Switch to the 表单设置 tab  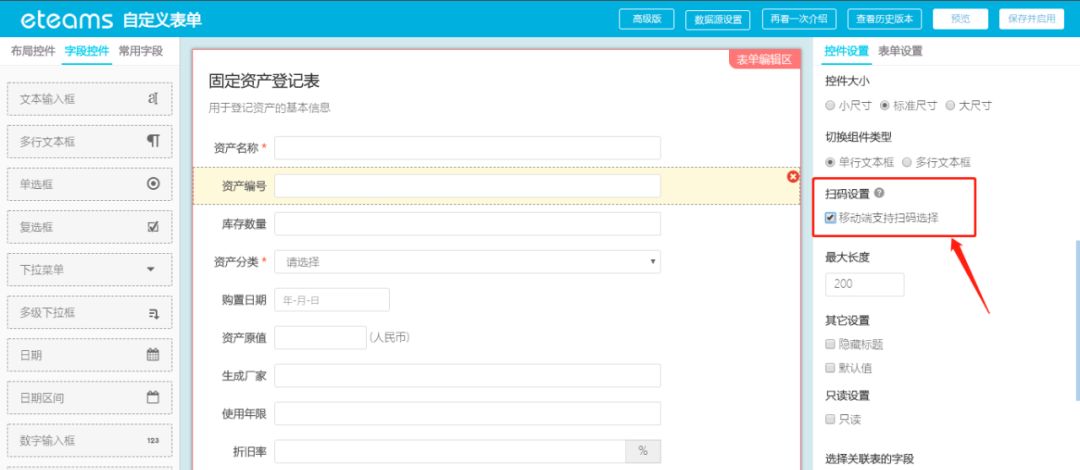900,51
